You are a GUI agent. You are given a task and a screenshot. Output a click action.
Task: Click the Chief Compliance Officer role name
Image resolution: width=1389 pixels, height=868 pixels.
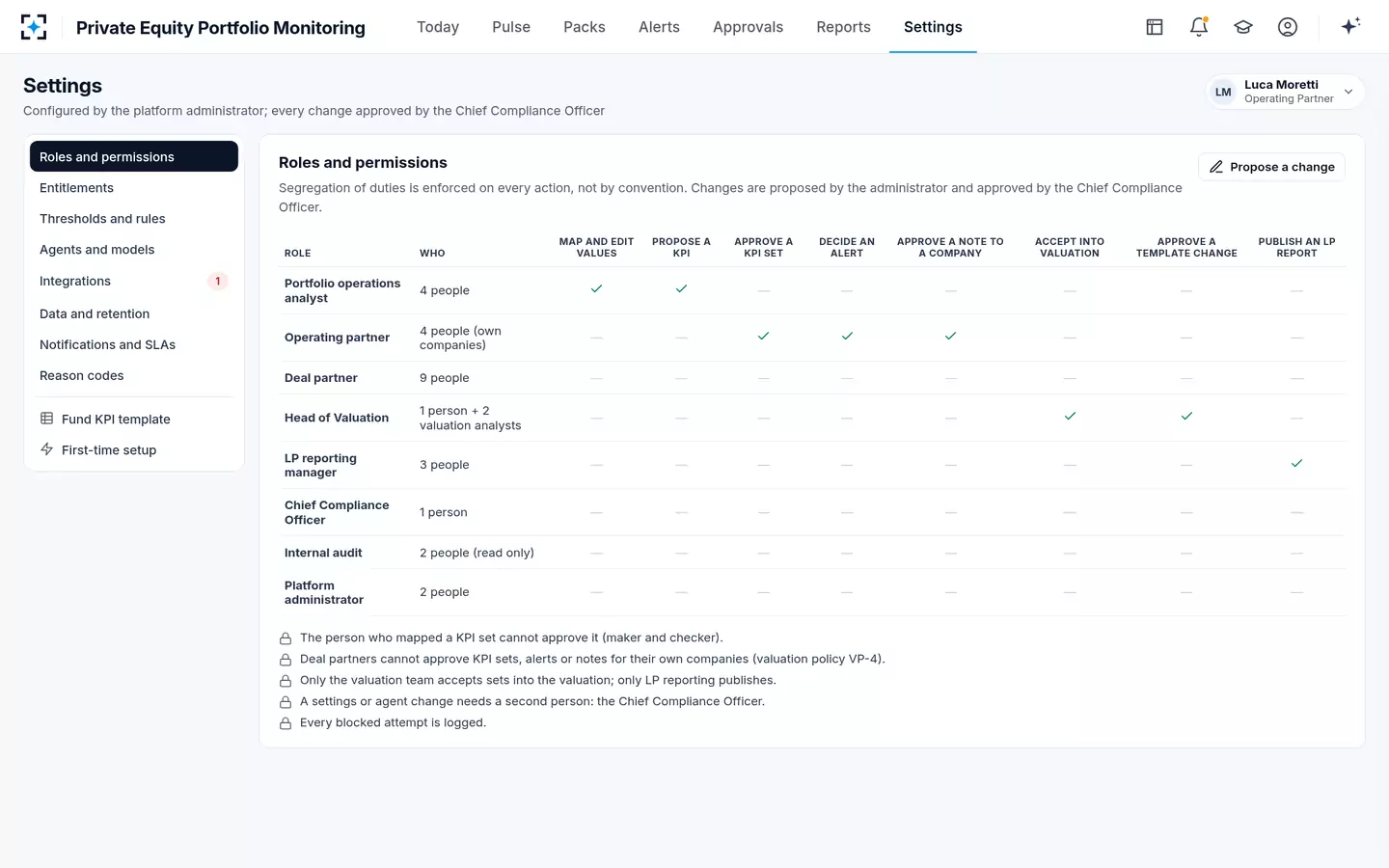click(337, 512)
